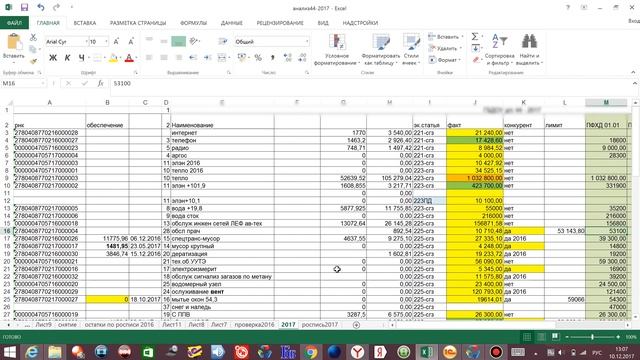640x360 pixels.
Task: Click the Save icon in quick access toolbar
Action: (24, 7)
